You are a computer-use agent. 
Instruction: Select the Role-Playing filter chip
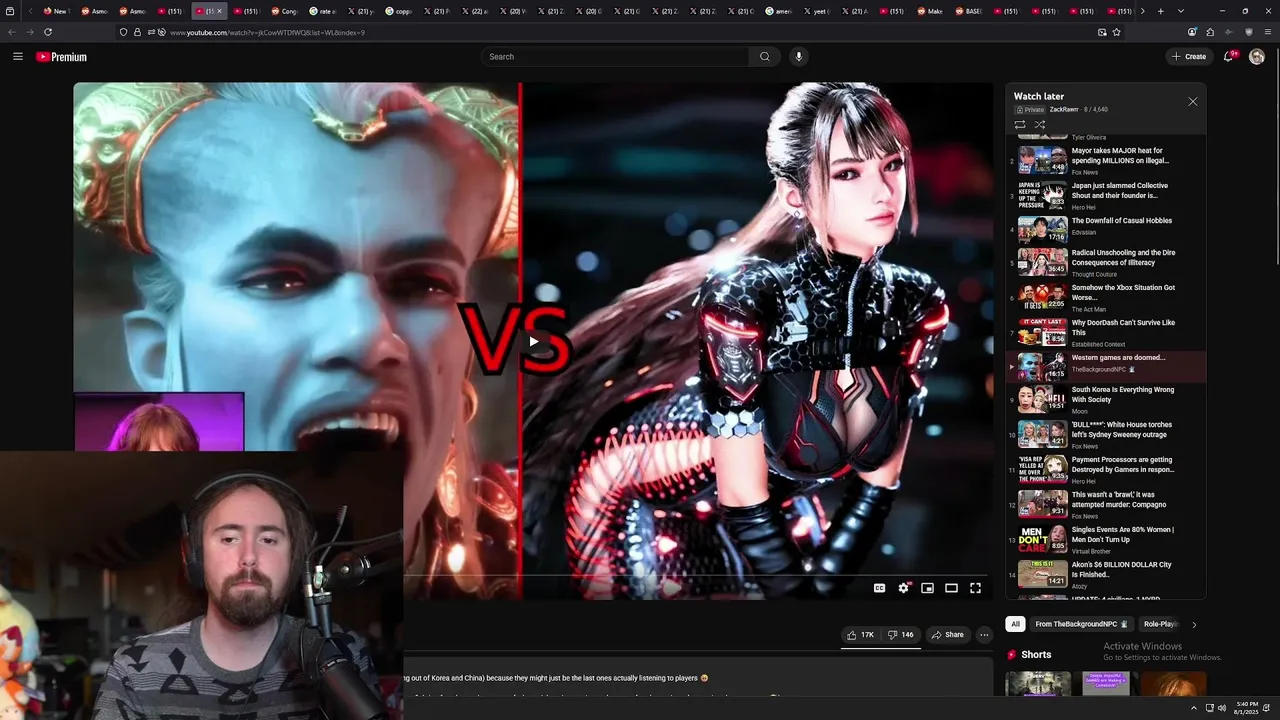(1161, 624)
